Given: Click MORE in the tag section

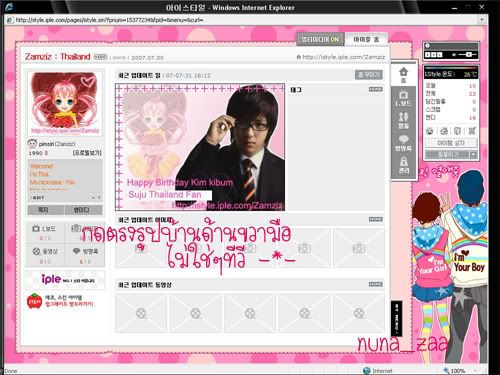Looking at the screenshot, I should [375, 89].
